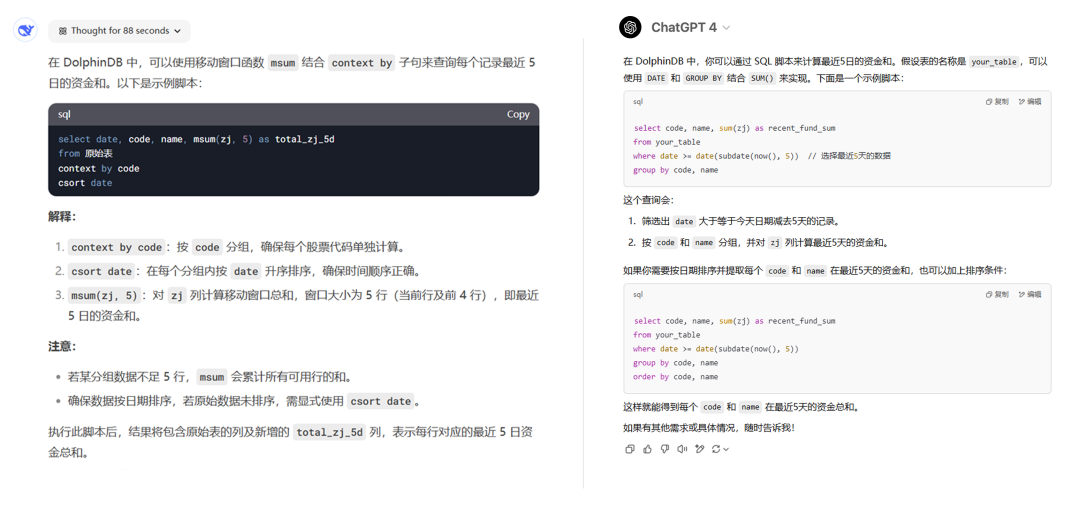Click the 解释: heading
The image size is (1080, 508).
coord(62,216)
